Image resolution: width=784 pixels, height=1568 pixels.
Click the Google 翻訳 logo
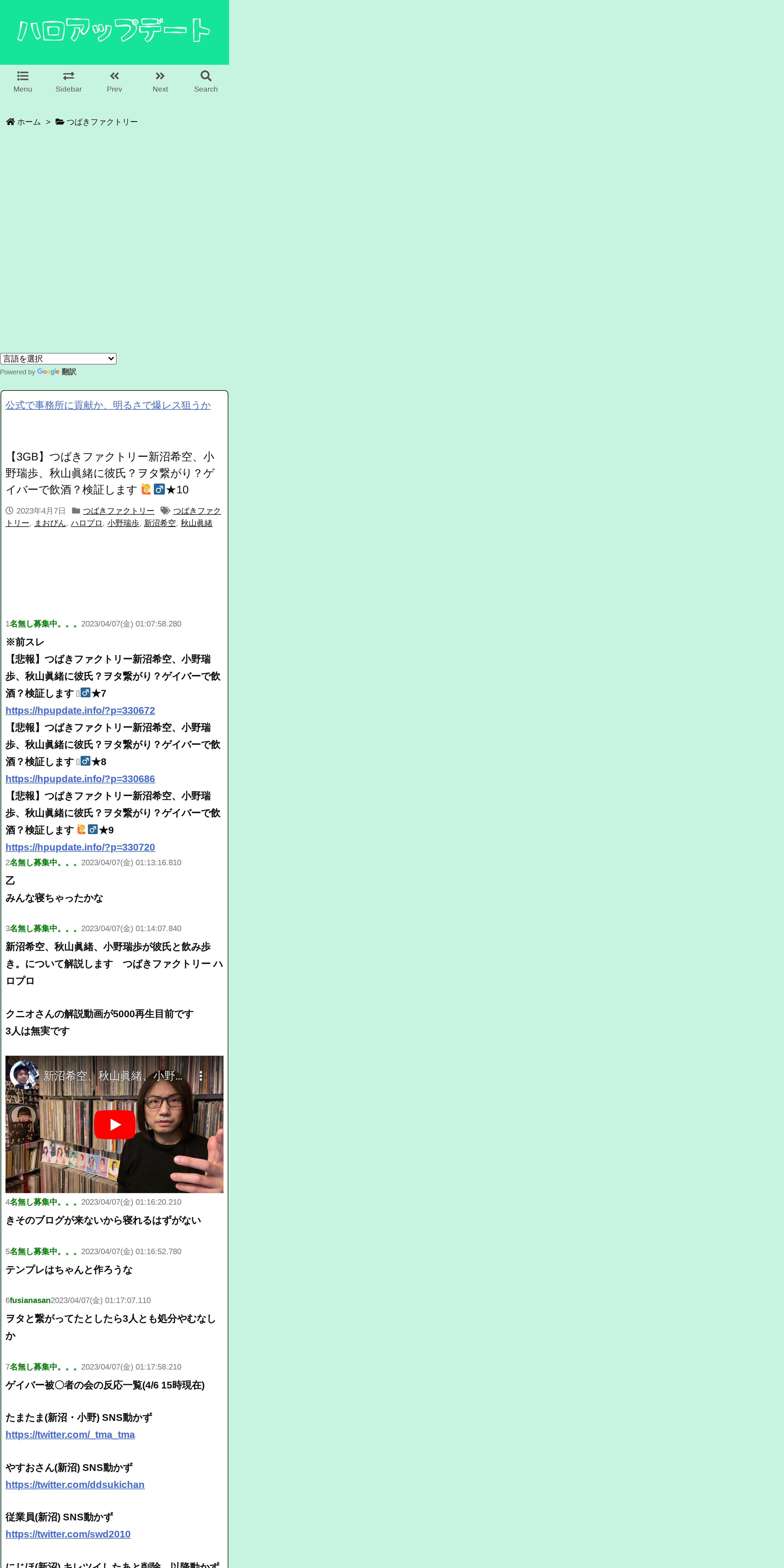point(57,372)
